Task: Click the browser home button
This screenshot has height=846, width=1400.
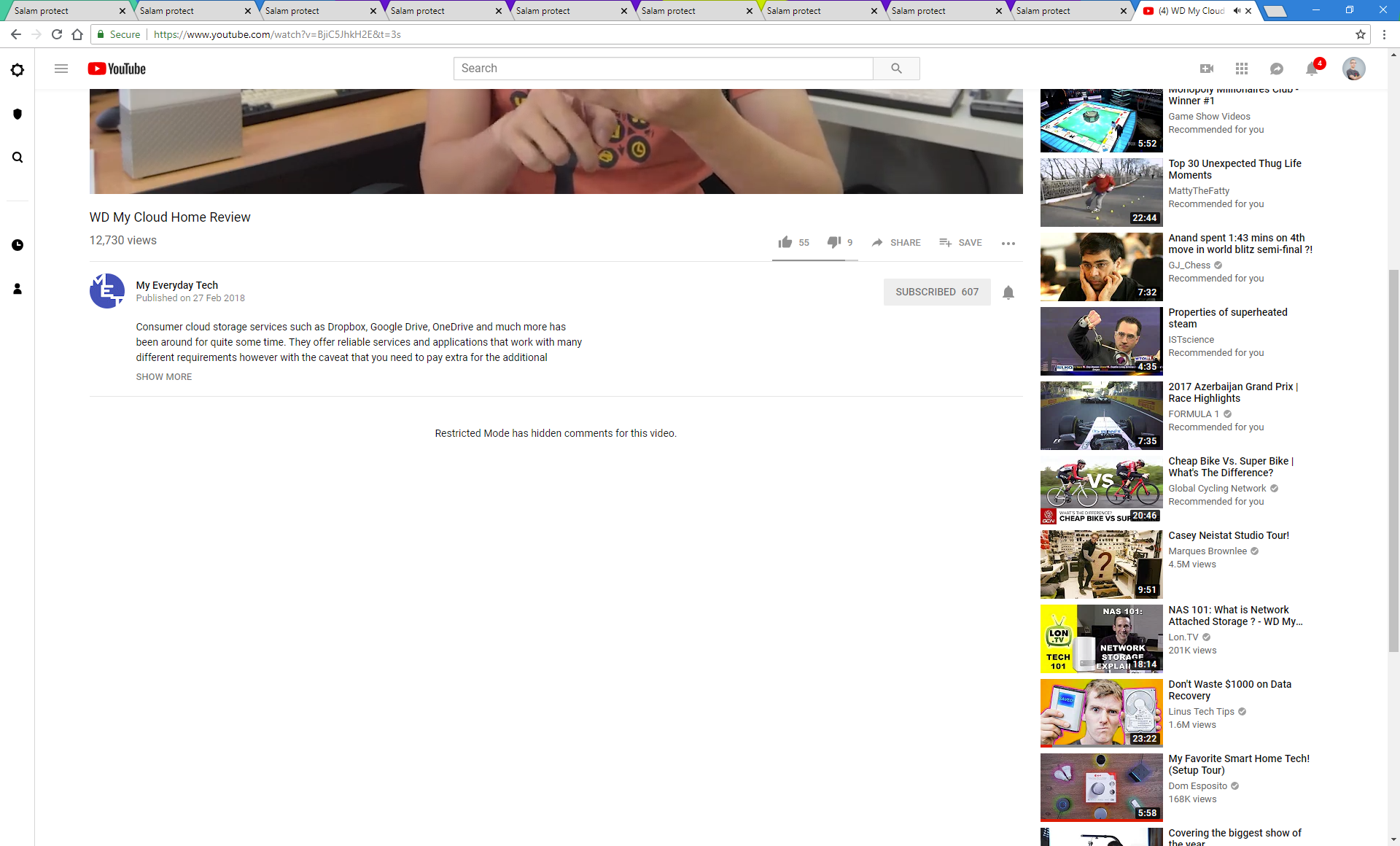Action: click(77, 34)
